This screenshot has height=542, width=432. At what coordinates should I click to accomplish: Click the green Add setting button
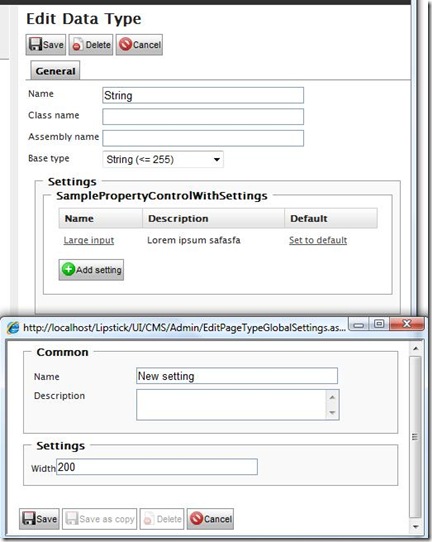coord(91,270)
